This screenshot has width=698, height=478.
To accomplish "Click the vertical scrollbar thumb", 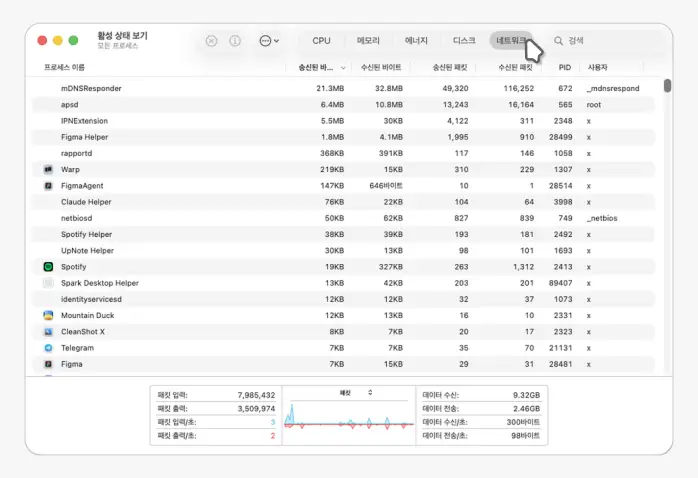I will click(667, 85).
